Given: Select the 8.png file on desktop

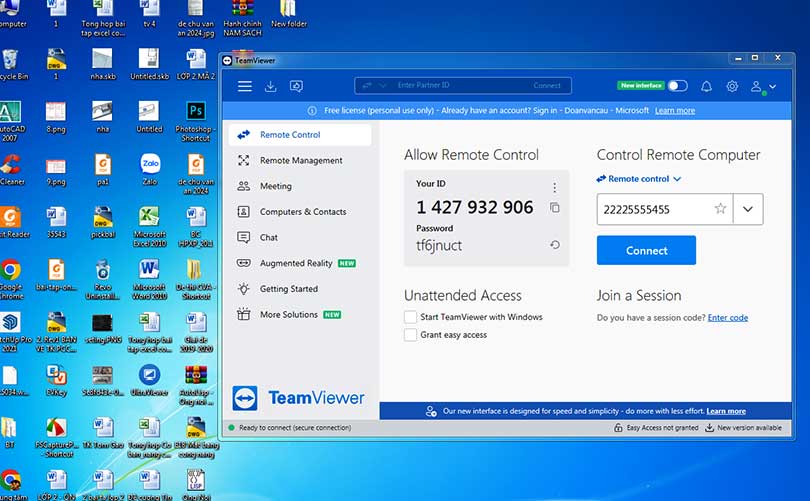Looking at the screenshot, I should pos(56,117).
